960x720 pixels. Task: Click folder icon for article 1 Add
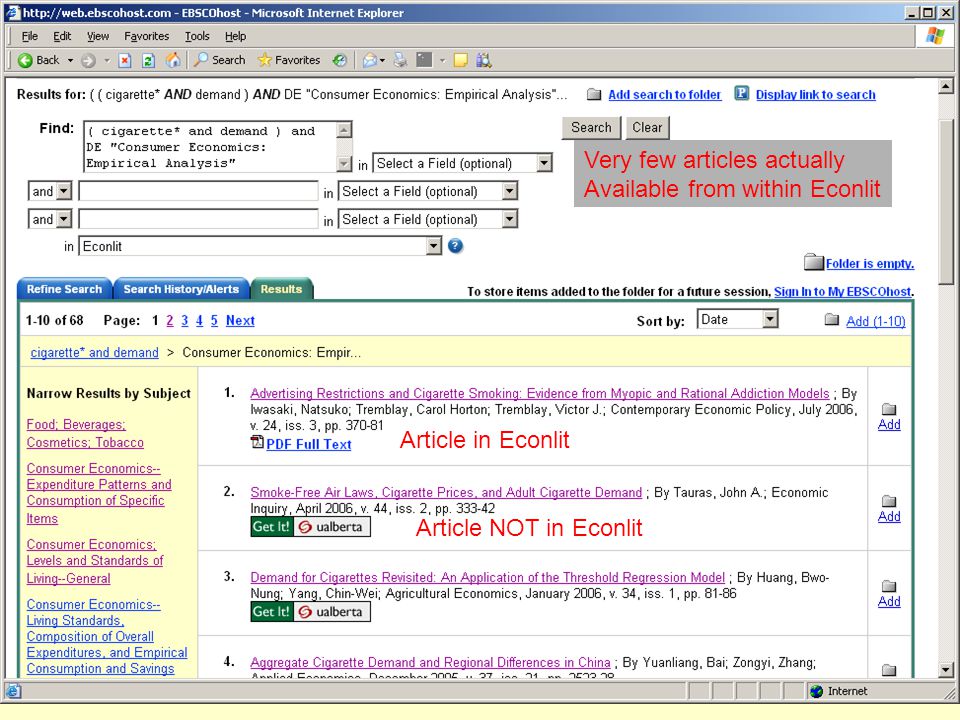pyautogui.click(x=889, y=409)
